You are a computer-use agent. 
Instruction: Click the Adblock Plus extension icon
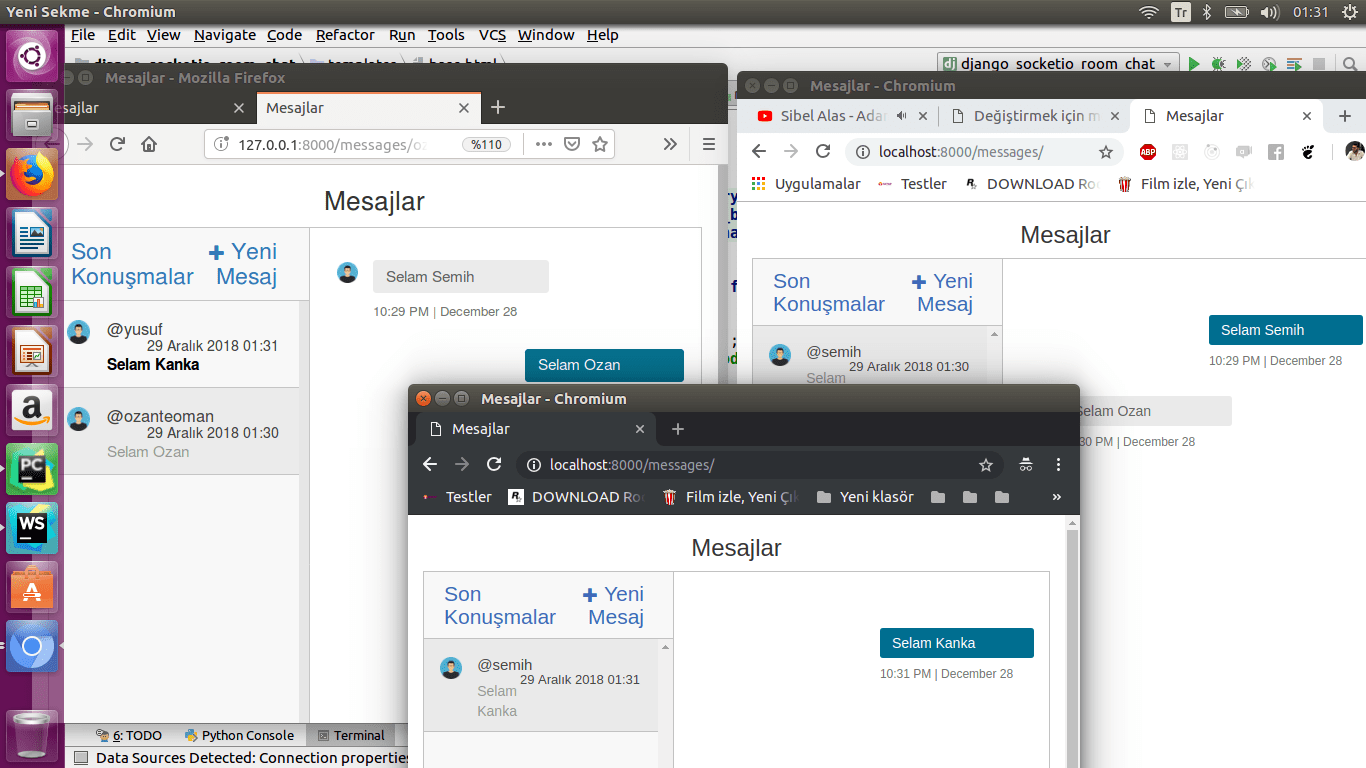click(x=1147, y=152)
